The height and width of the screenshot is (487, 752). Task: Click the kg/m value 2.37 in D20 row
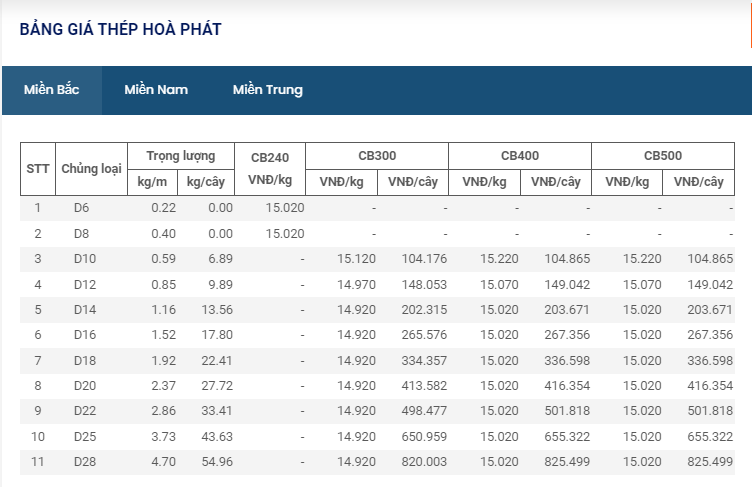(x=164, y=385)
